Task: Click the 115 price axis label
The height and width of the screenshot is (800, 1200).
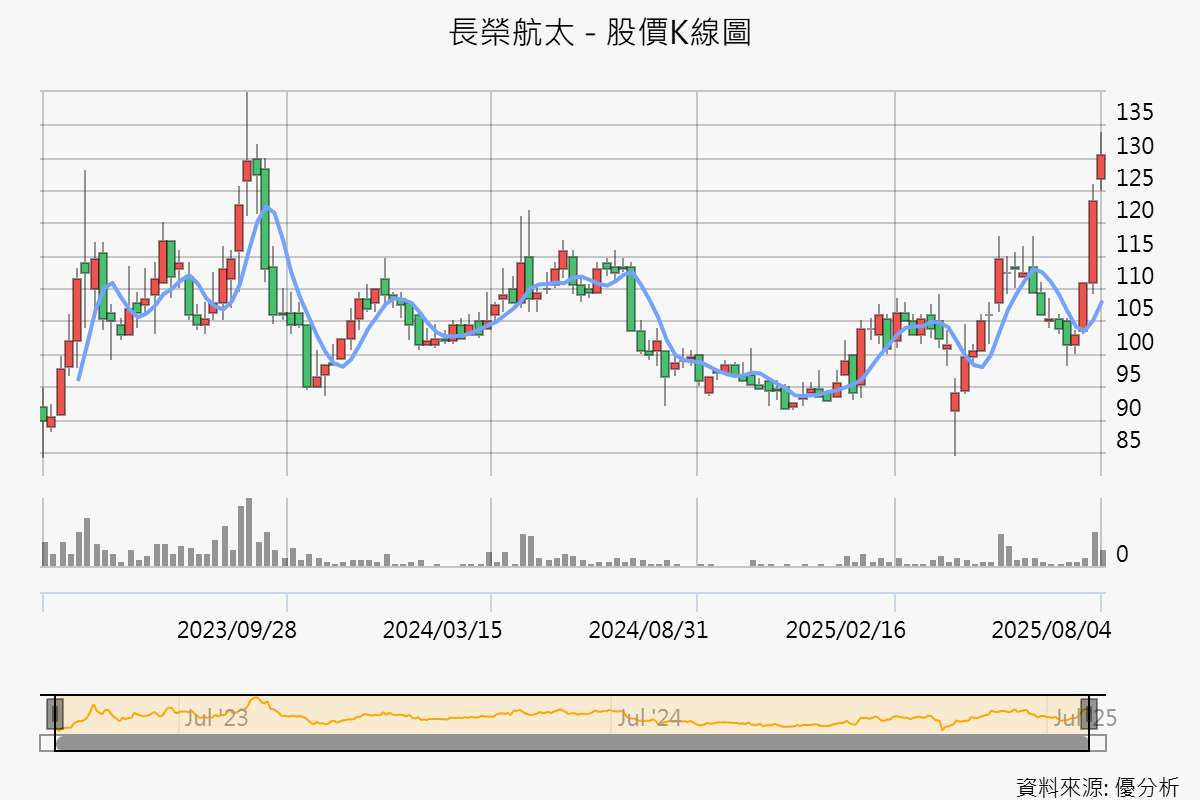Action: tap(1135, 244)
